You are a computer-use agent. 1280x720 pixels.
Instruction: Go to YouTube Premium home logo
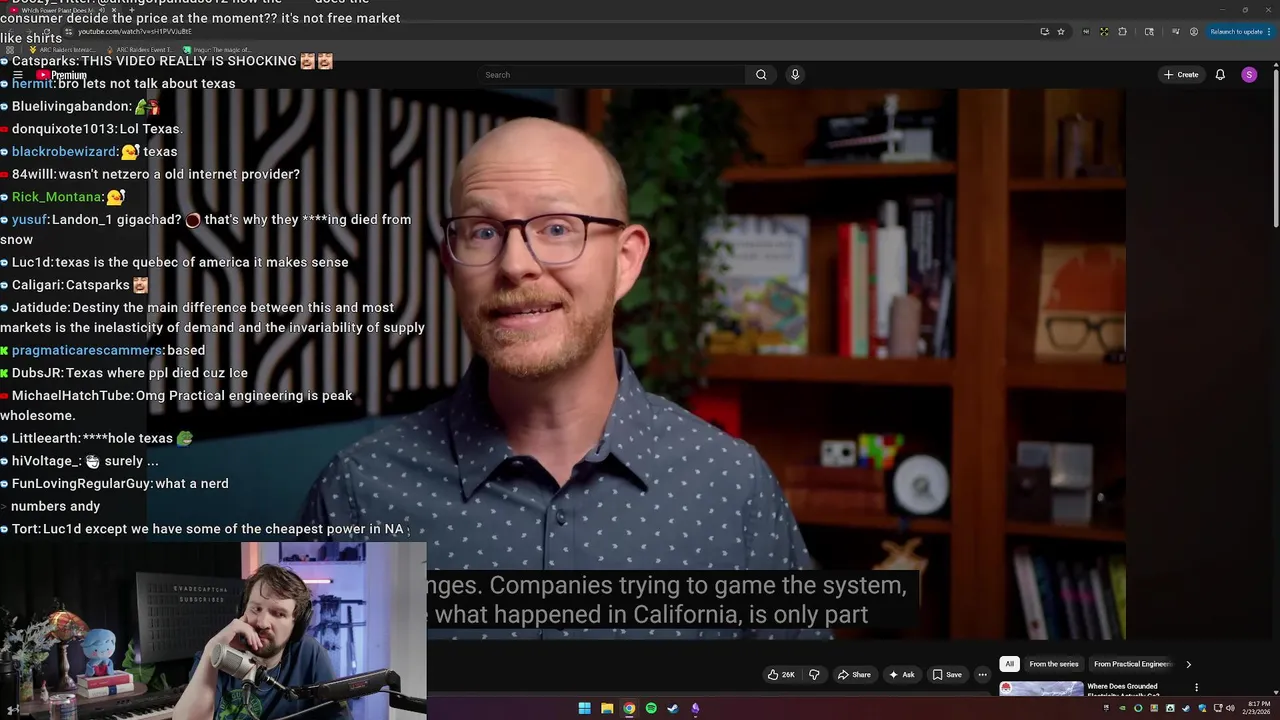click(x=61, y=75)
